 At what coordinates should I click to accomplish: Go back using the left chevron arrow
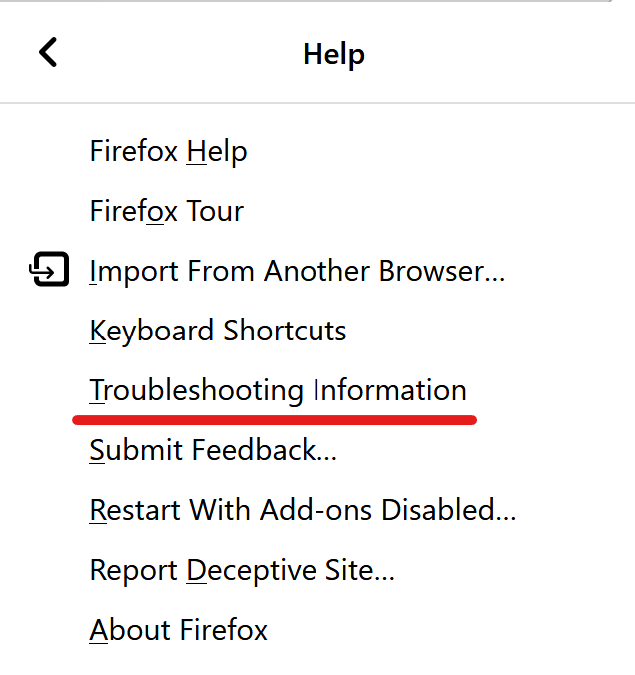(x=48, y=52)
